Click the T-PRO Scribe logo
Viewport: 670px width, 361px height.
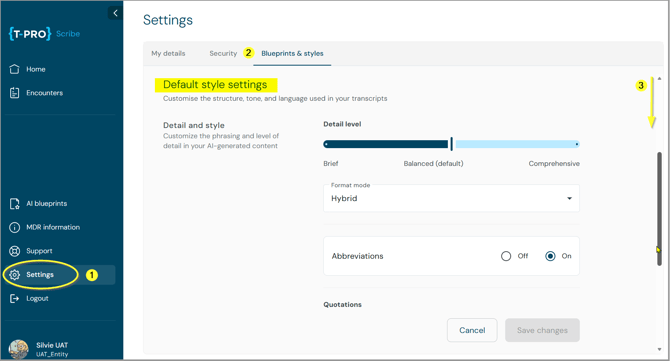click(44, 34)
